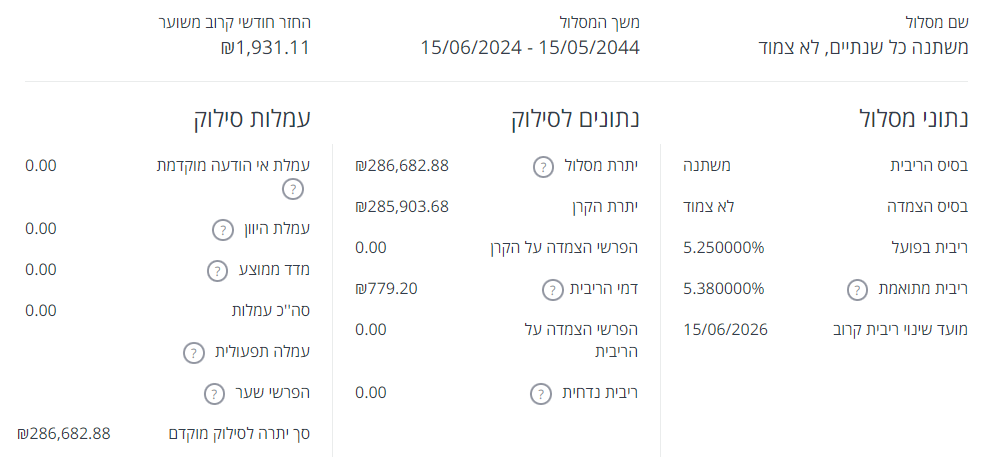This screenshot has width=990, height=457.
Task: Show explanation icon for עמלת היוון
Action: 222,230
